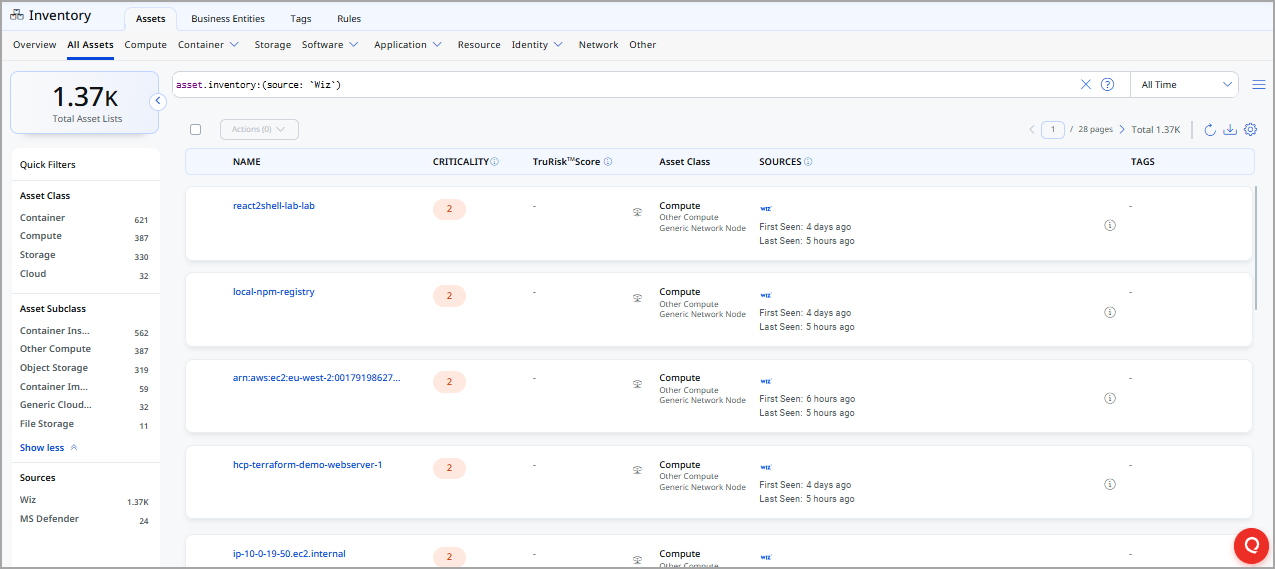
Task: Go to next page arrow
Action: click(1122, 130)
